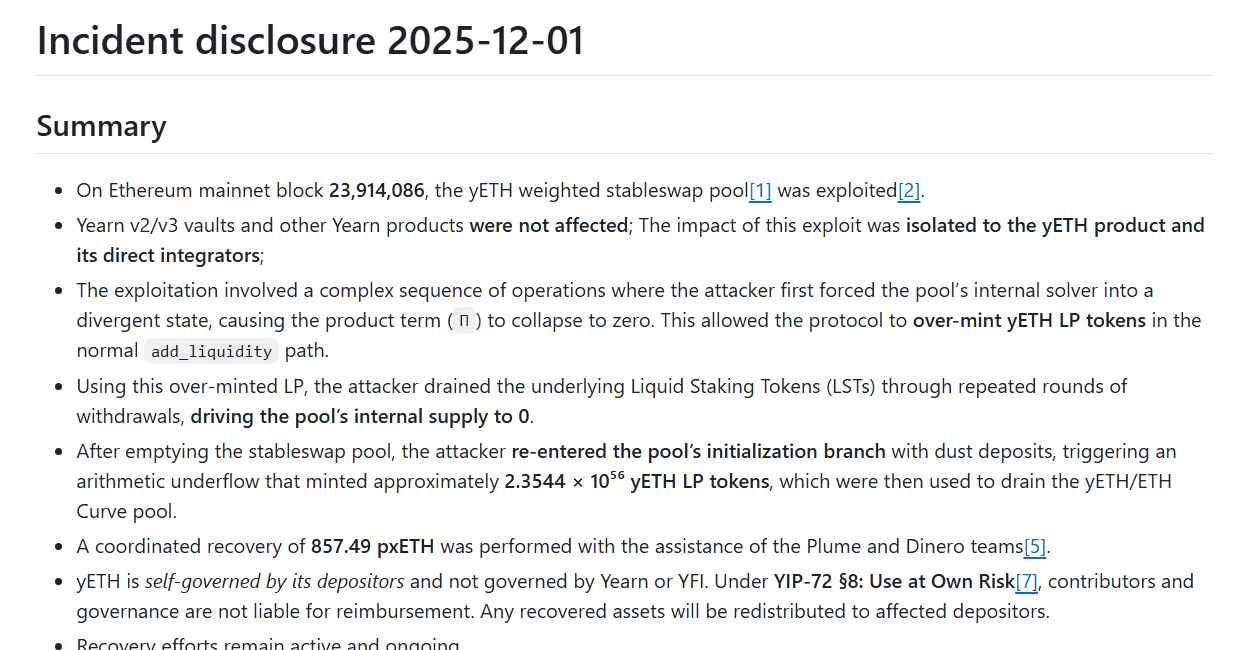Click italic "self-governed by its depositors" text
This screenshot has height=650, width=1253.
coord(274,582)
